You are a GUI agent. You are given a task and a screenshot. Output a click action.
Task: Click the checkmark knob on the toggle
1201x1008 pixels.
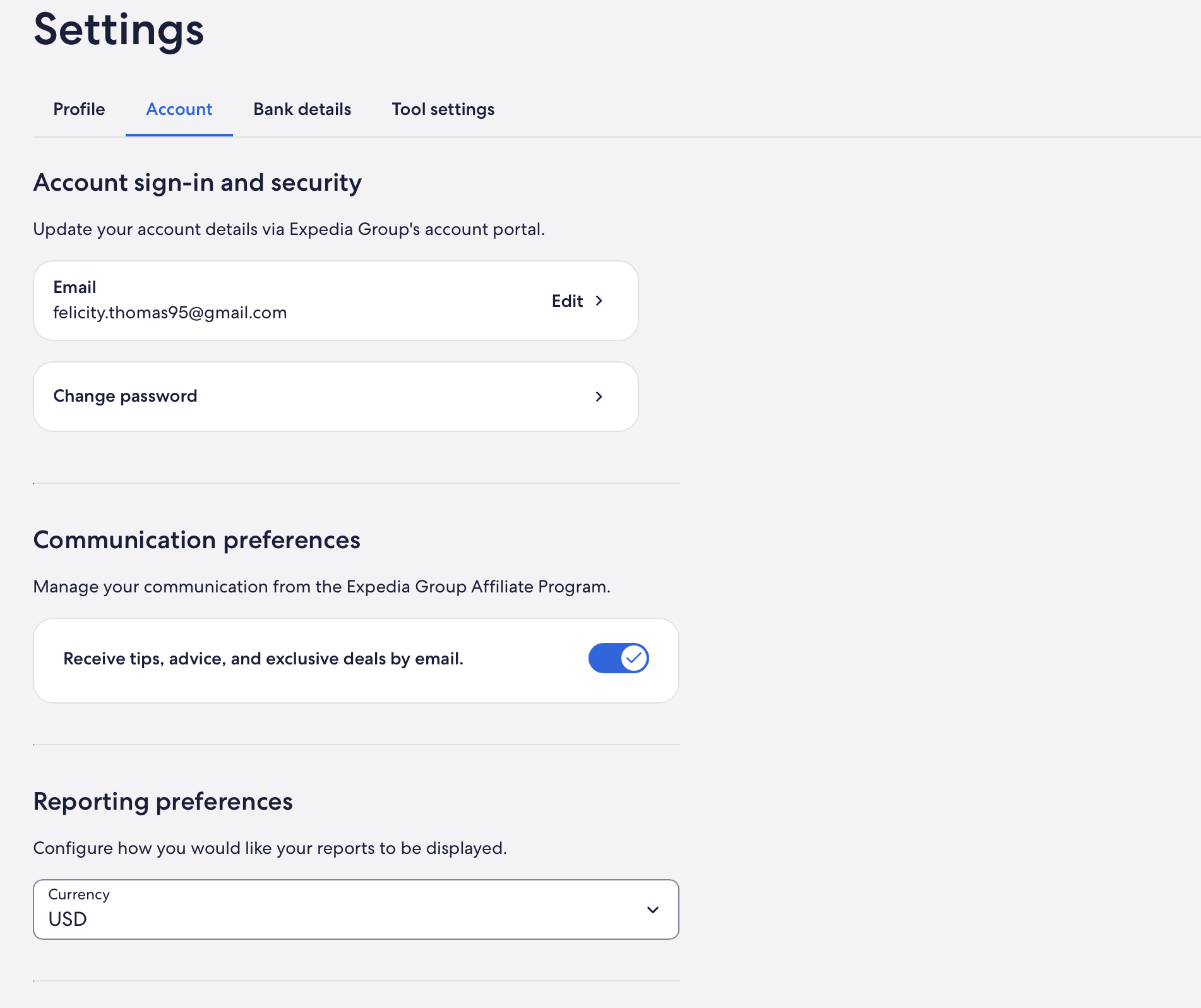click(x=634, y=658)
